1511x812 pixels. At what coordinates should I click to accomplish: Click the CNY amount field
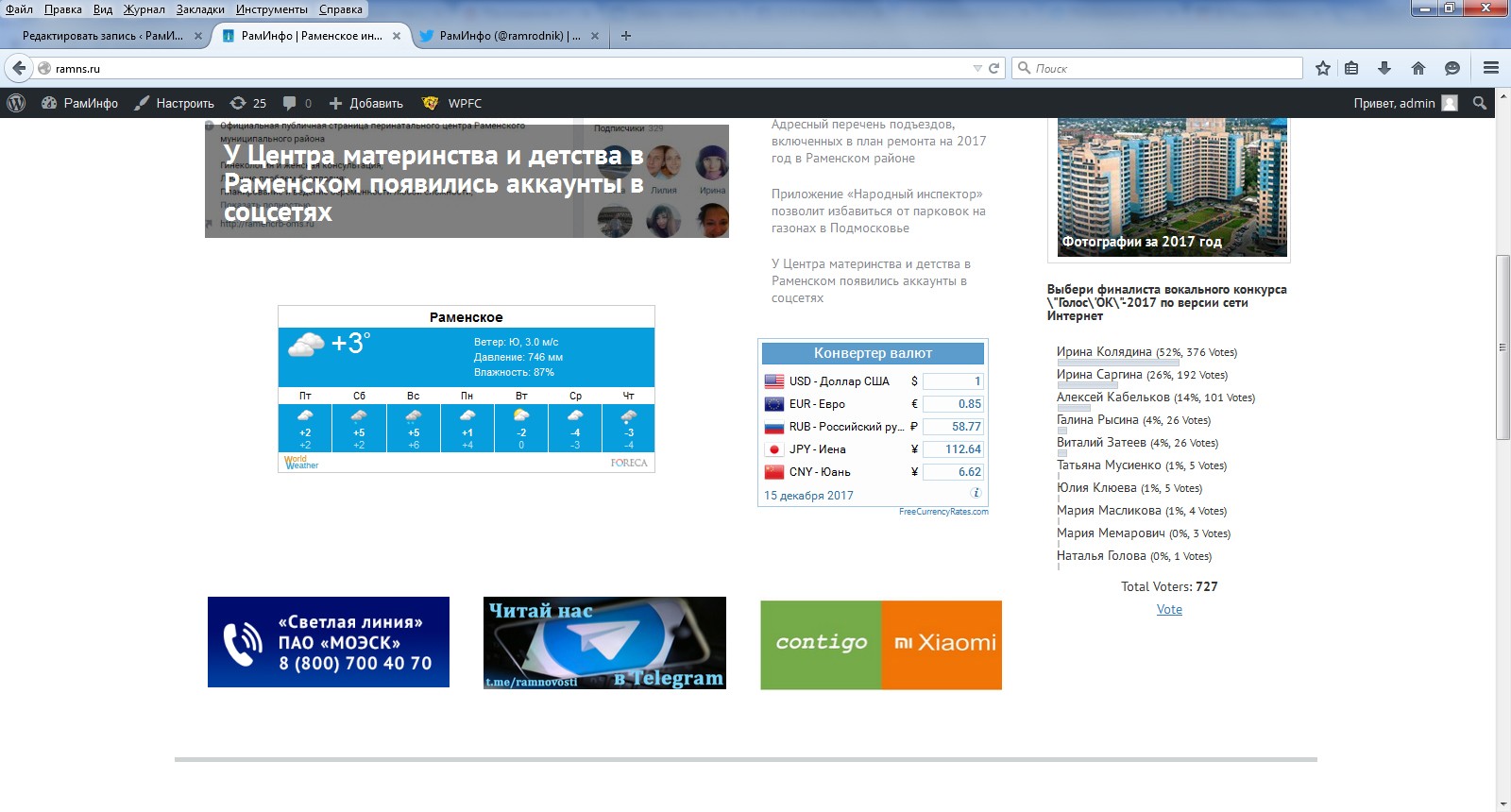pos(953,472)
